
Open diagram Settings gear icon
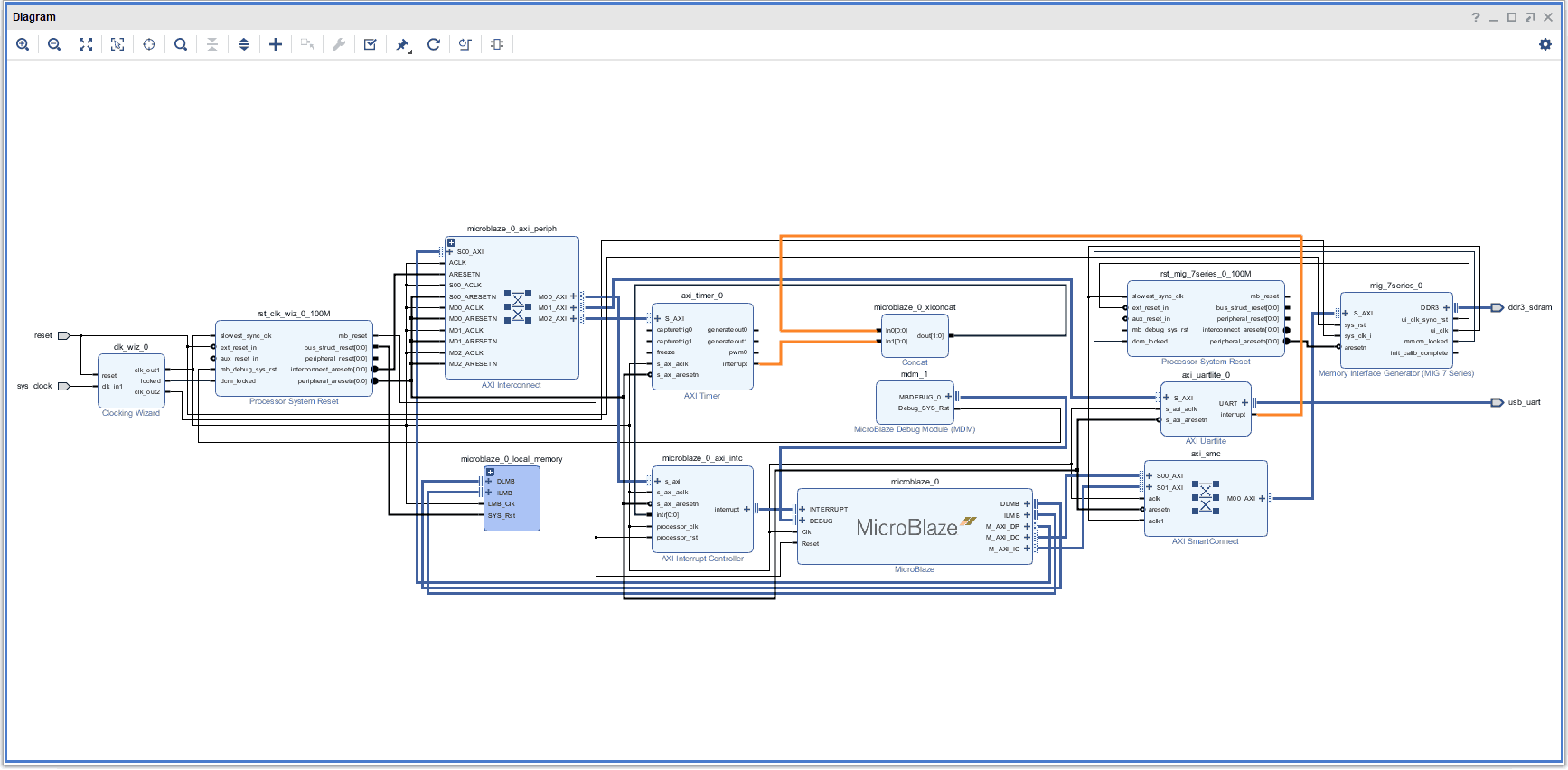(1545, 44)
